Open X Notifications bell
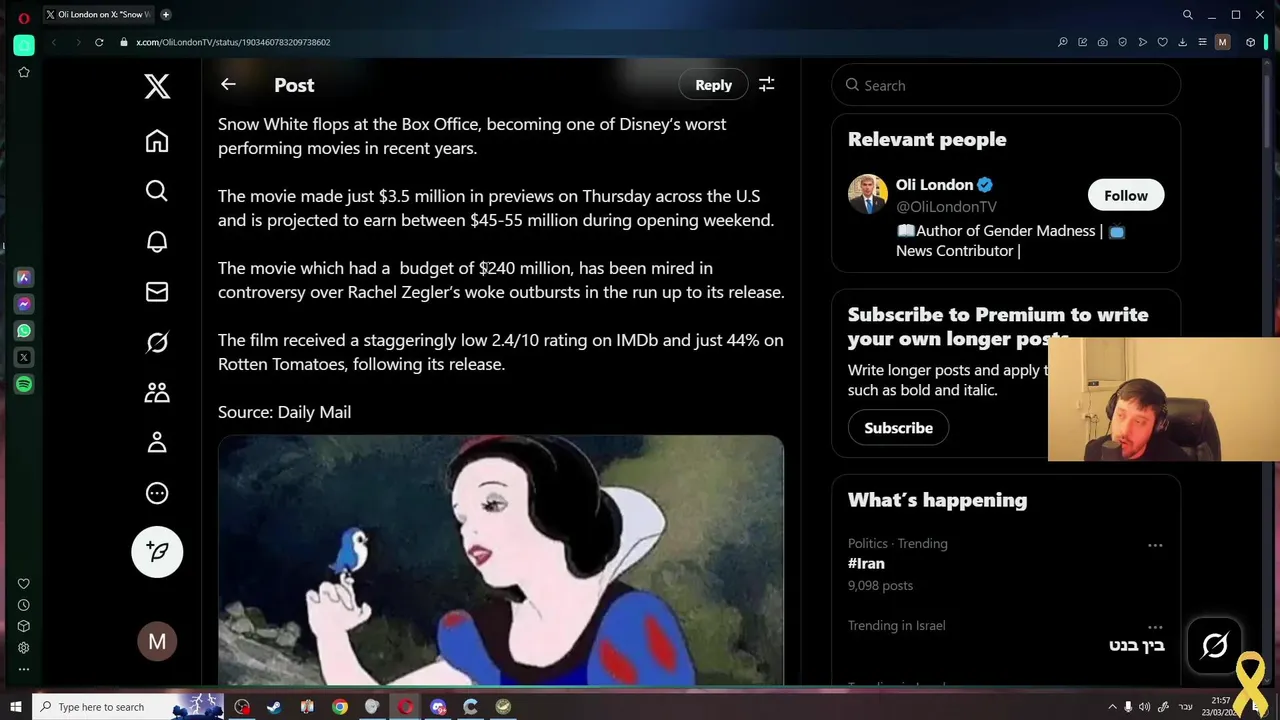Image resolution: width=1280 pixels, height=720 pixels. tap(157, 242)
